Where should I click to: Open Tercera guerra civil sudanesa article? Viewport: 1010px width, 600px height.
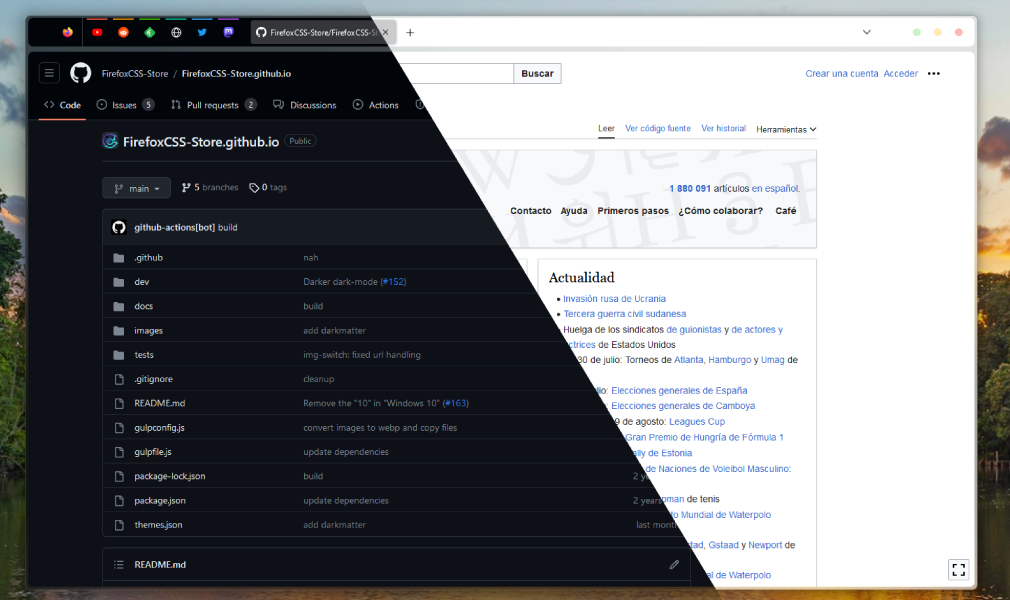pos(625,314)
